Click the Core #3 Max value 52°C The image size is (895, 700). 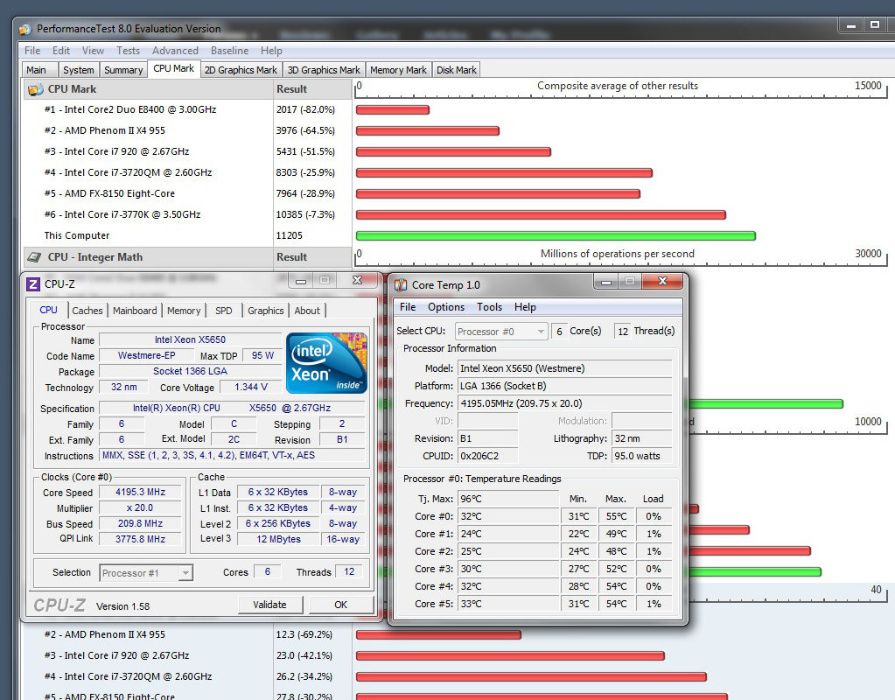(x=616, y=569)
